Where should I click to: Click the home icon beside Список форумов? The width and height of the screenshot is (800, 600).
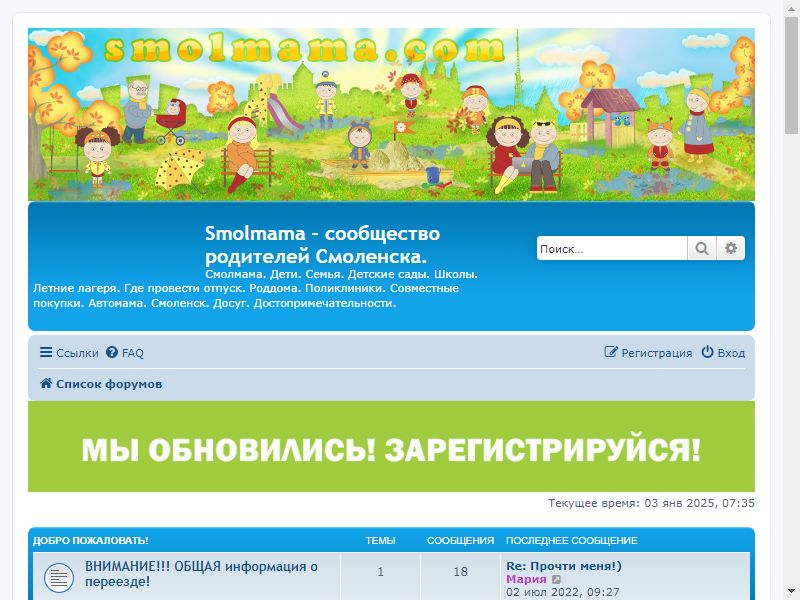coord(46,383)
